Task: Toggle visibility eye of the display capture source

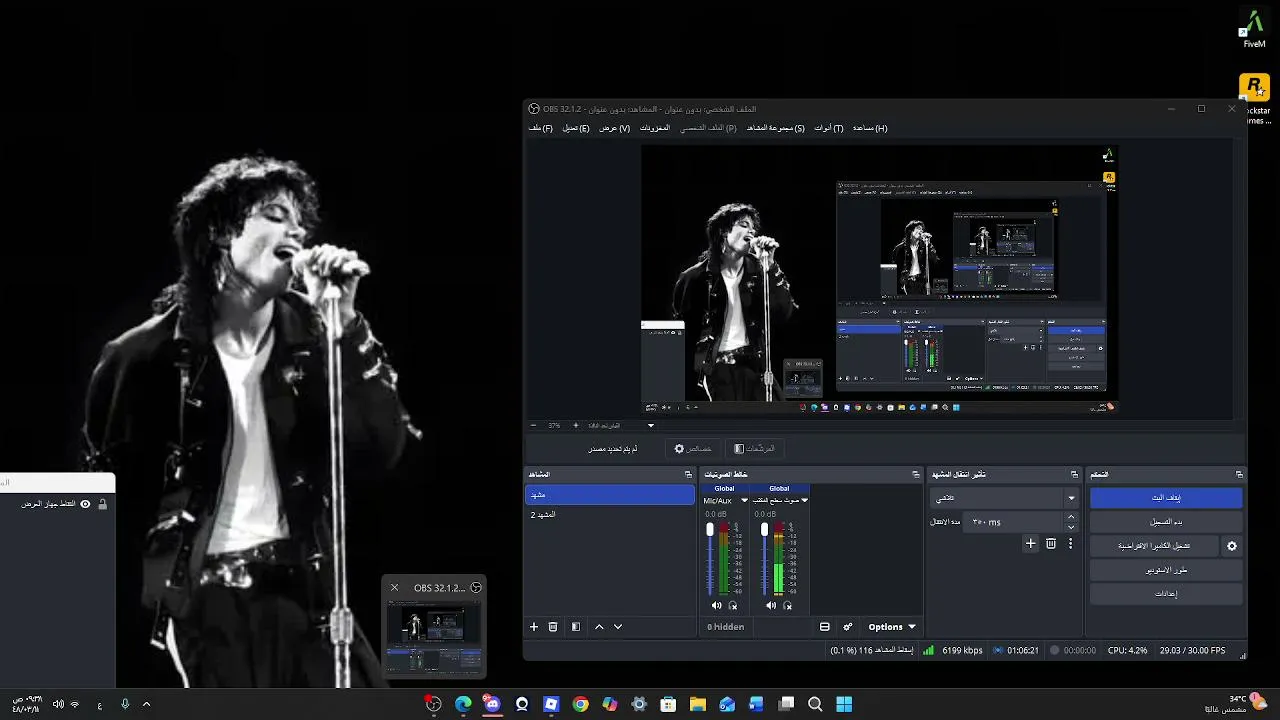Action: tap(85, 504)
